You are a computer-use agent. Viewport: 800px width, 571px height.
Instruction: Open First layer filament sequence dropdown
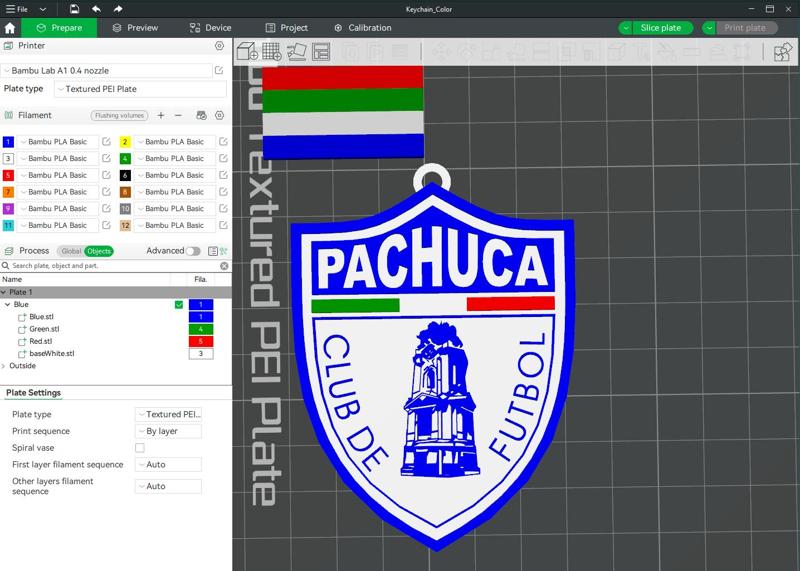tap(168, 464)
